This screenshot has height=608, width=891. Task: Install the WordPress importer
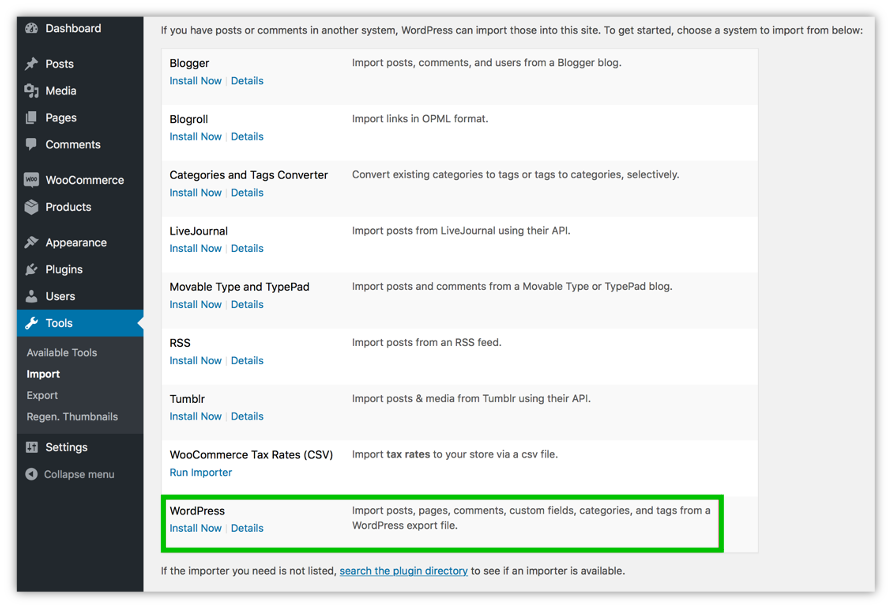point(195,528)
